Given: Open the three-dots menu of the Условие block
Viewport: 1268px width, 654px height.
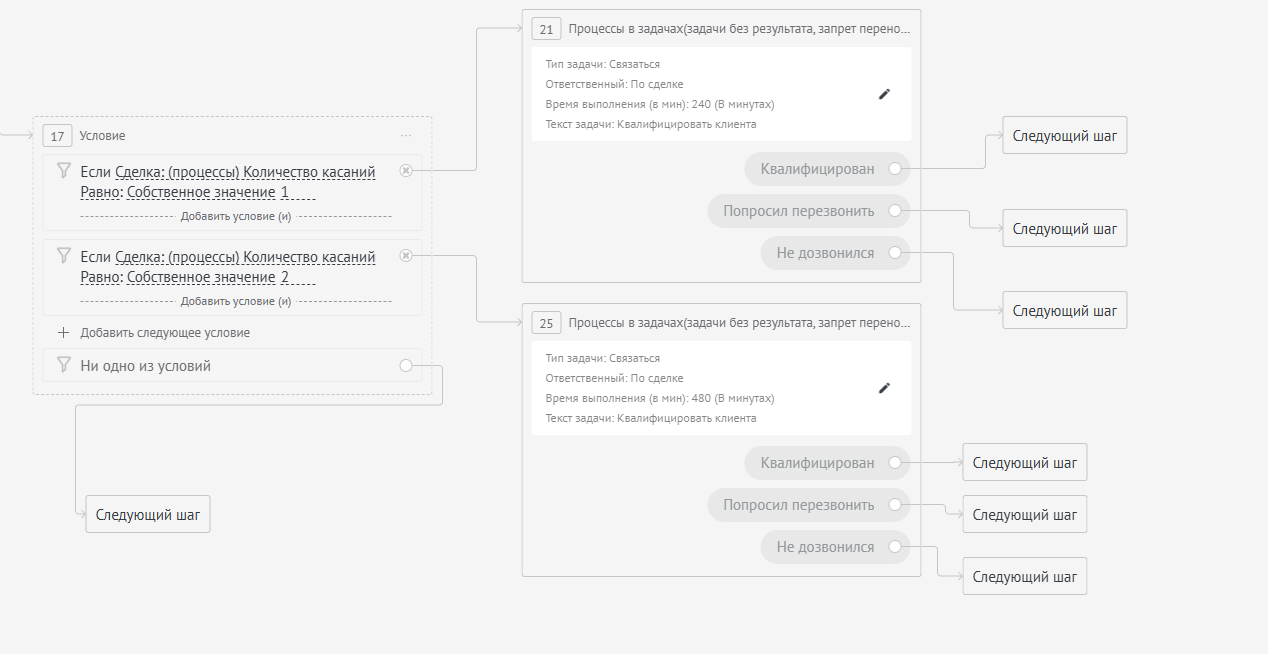Looking at the screenshot, I should tap(406, 135).
